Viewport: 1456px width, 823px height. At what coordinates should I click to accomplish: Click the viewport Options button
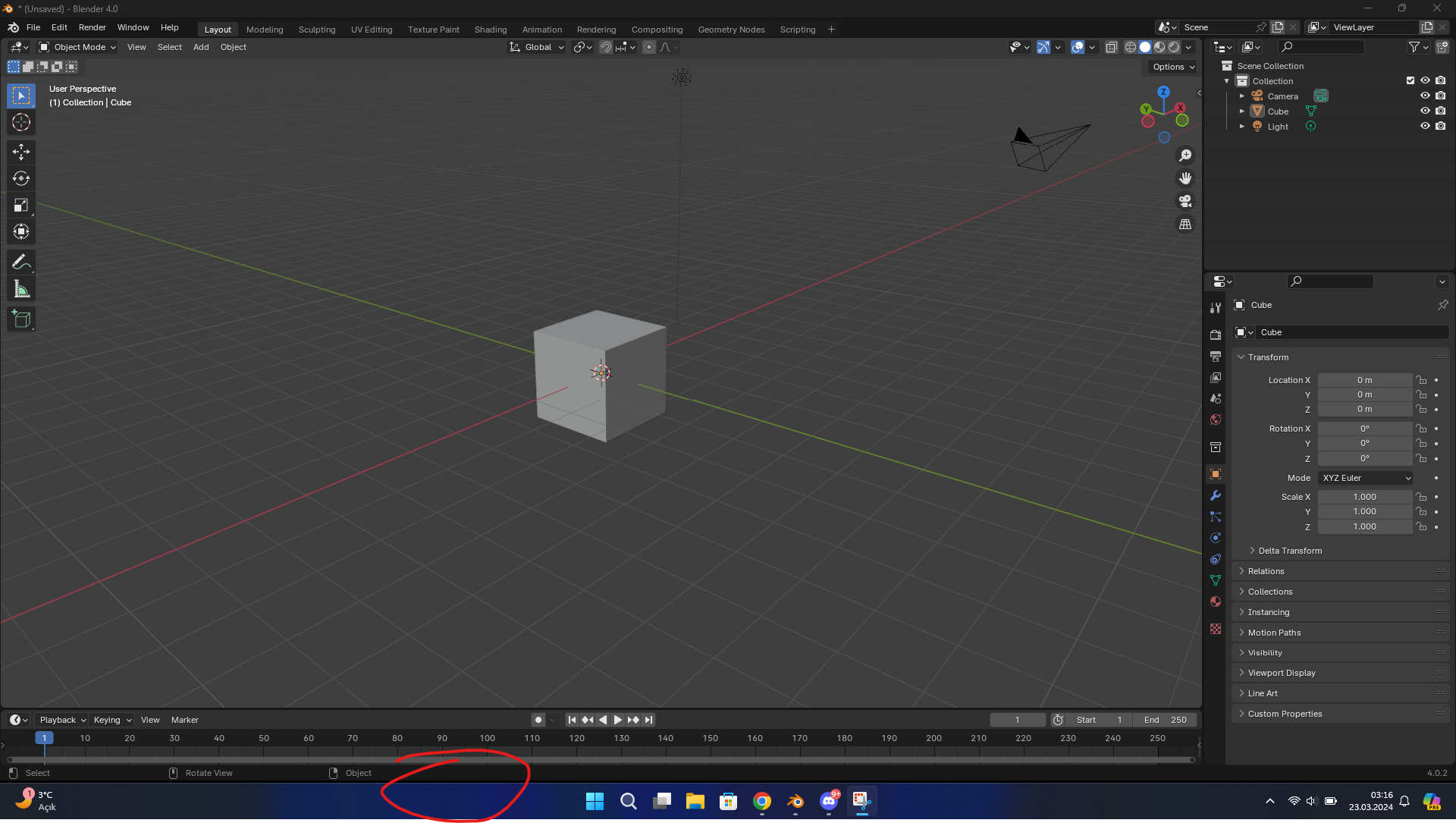[x=1173, y=67]
